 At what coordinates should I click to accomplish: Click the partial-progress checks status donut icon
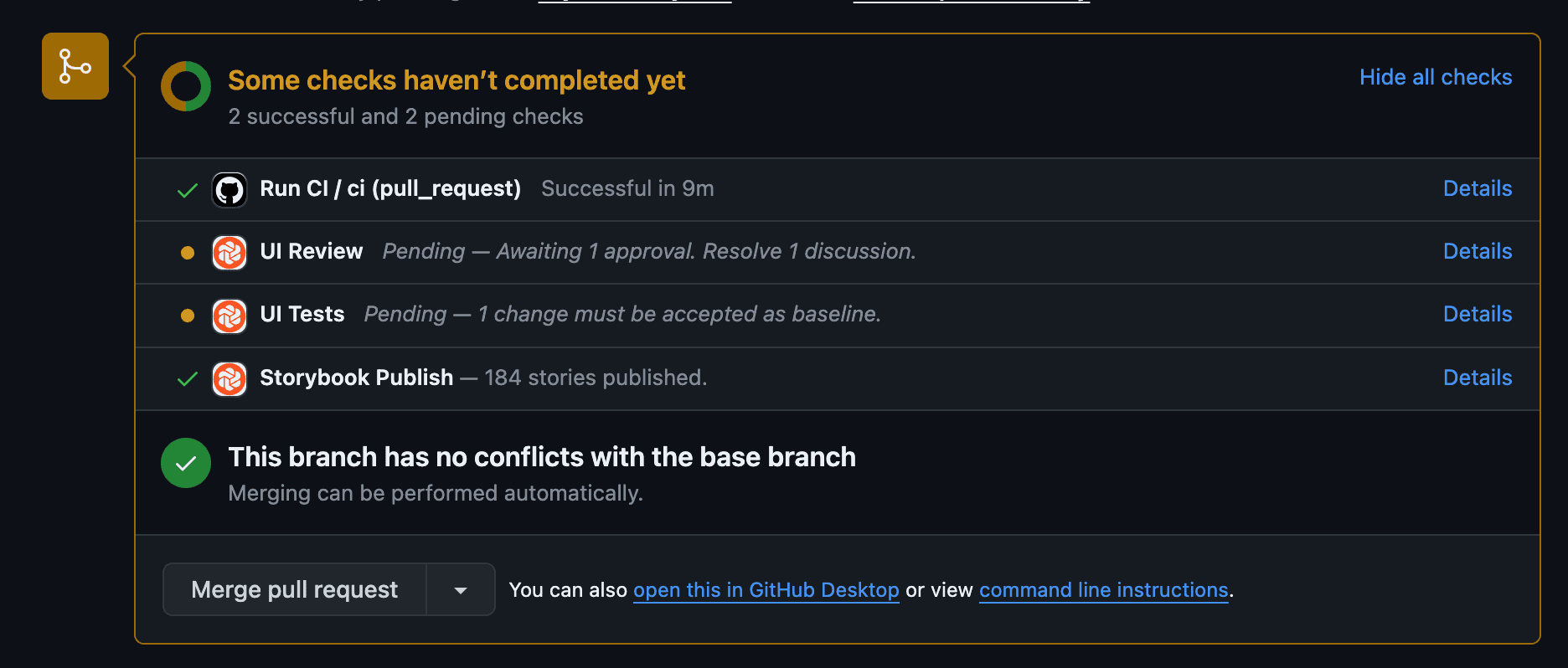(186, 86)
